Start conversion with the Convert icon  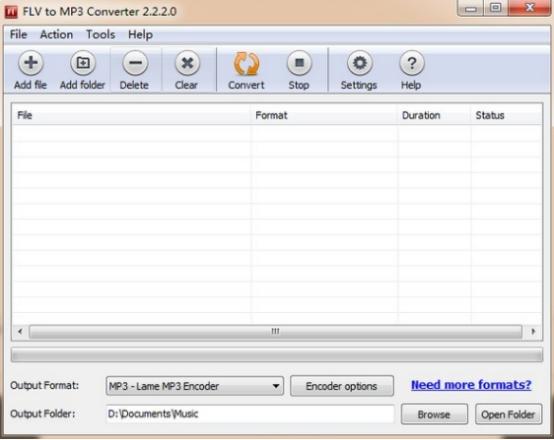pyautogui.click(x=246, y=64)
